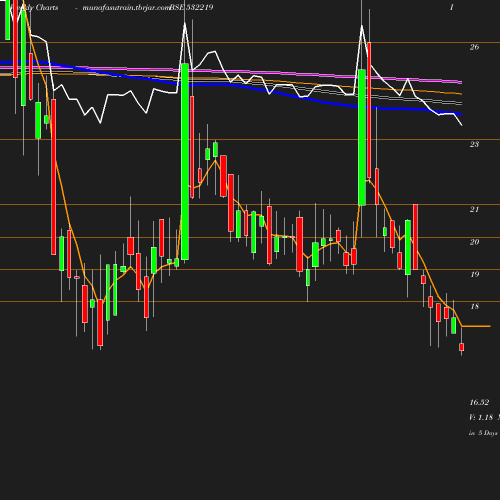Select the 19 price axis label
500x500 pixels.
point(474,274)
